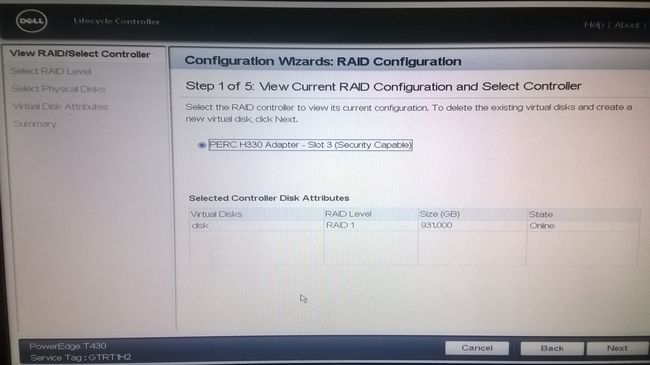Click the Lifecycle Controller title
The width and height of the screenshot is (650, 365).
point(116,22)
